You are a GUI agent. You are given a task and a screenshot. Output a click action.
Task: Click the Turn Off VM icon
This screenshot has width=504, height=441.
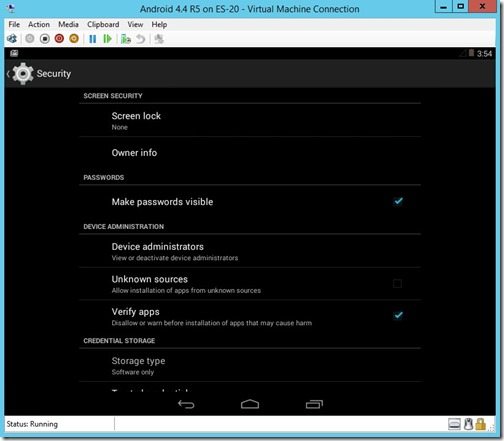coord(45,39)
